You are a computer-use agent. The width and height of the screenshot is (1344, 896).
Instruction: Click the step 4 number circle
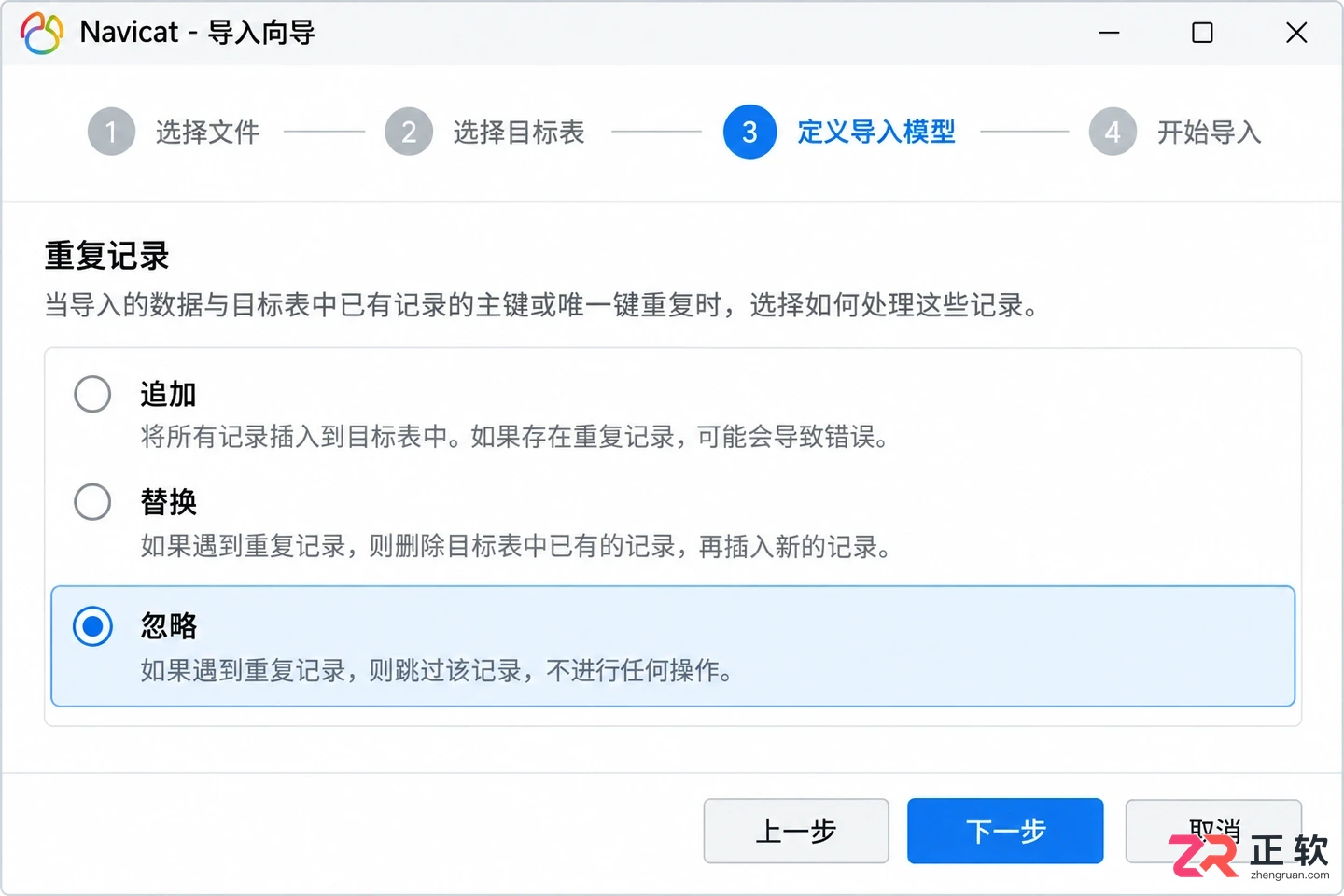coord(1113,132)
